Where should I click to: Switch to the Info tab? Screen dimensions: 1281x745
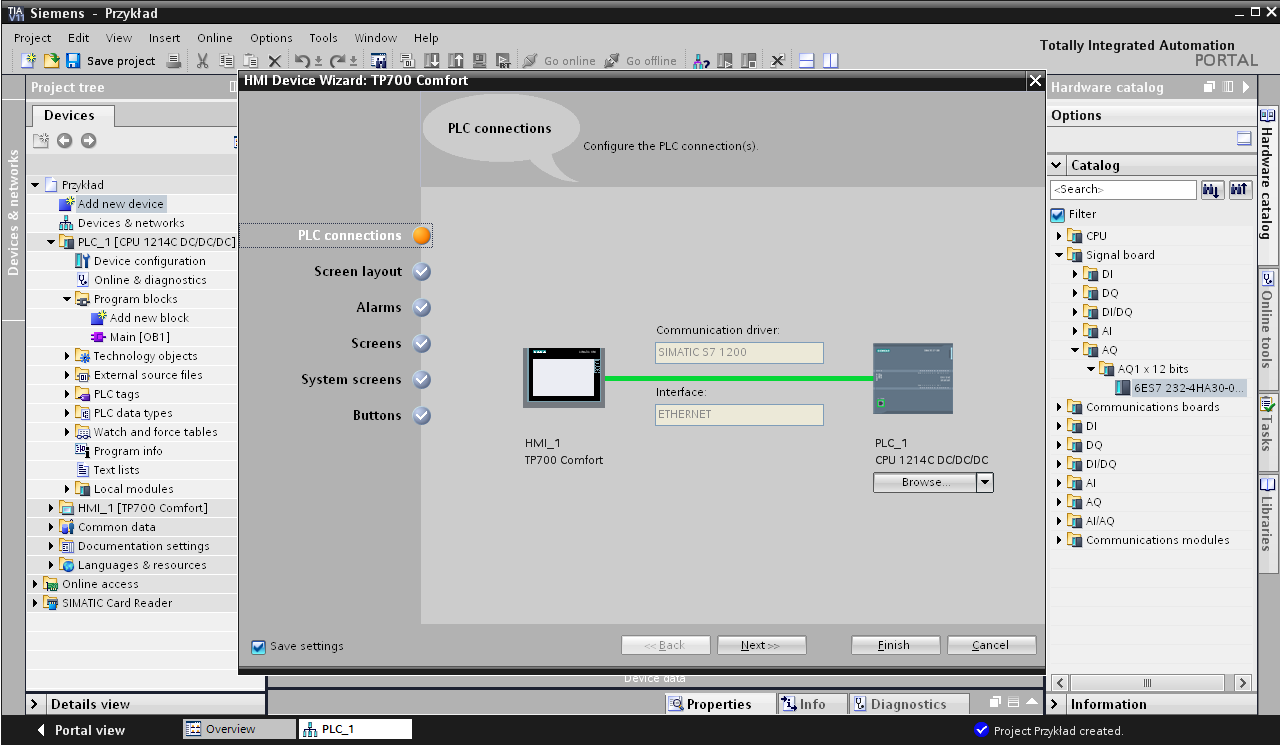click(x=812, y=704)
